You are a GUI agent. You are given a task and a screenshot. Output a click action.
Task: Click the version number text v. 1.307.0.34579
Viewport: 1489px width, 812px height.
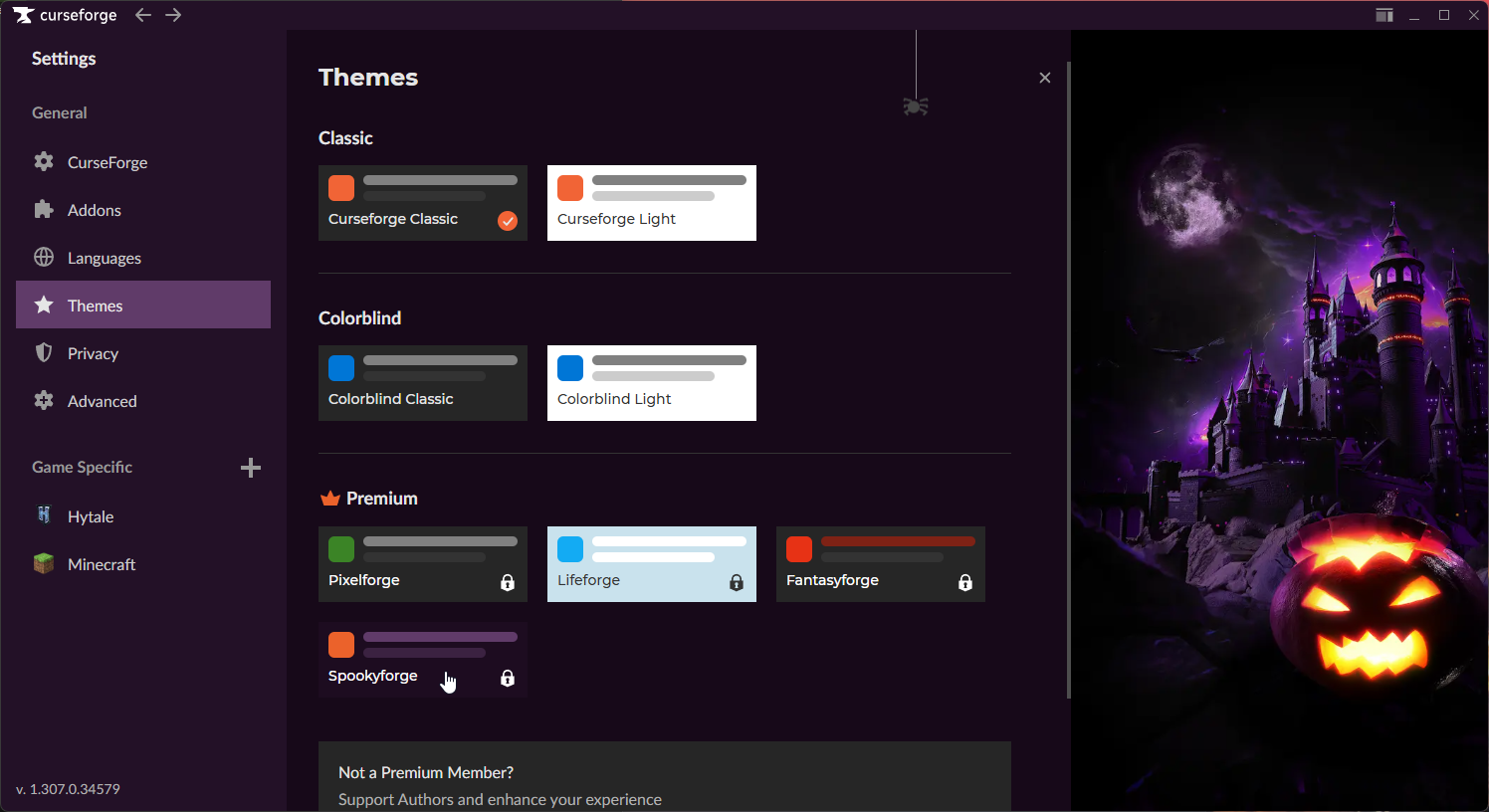tap(69, 789)
